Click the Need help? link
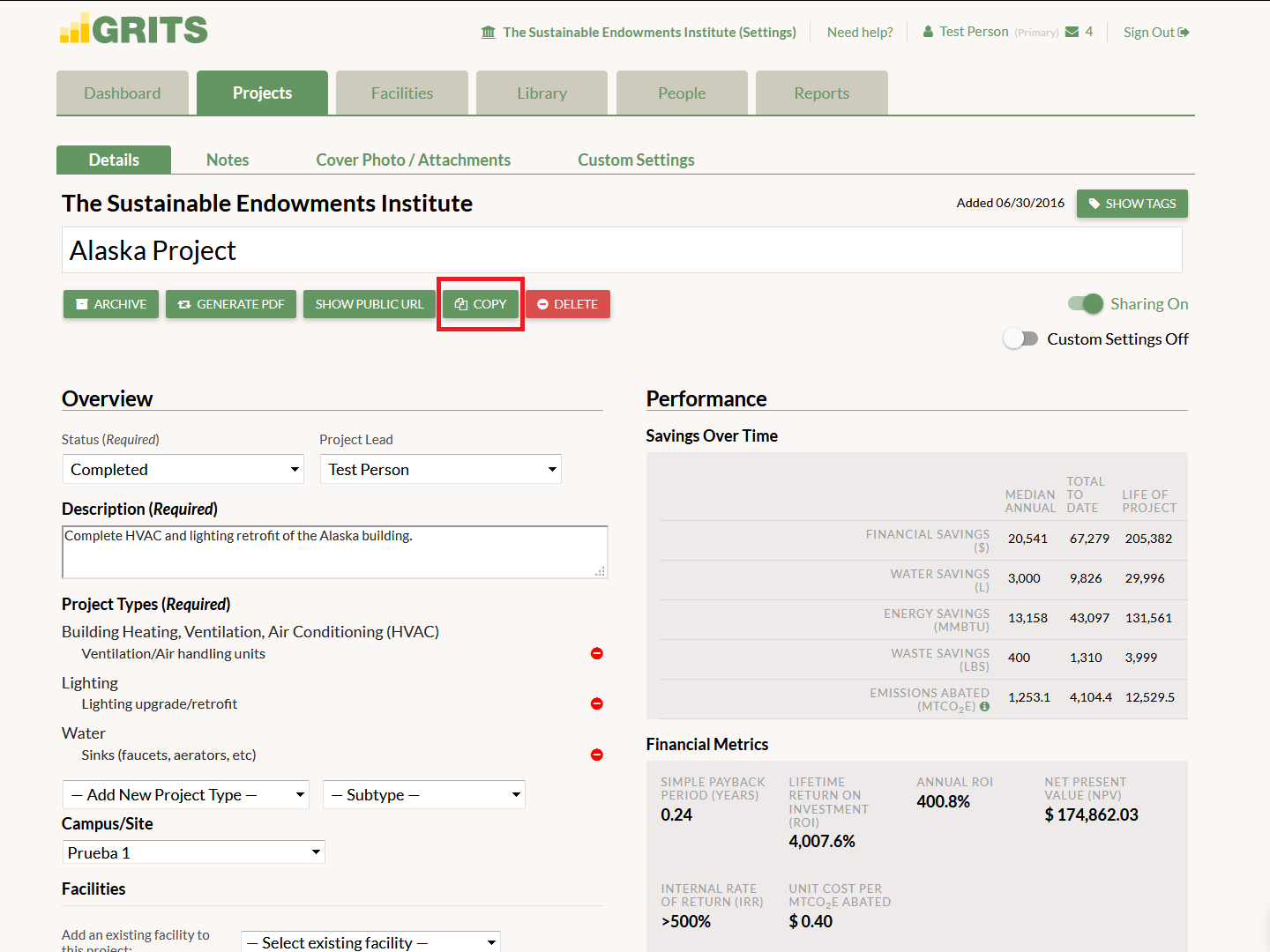Viewport: 1270px width, 952px height. point(860,33)
